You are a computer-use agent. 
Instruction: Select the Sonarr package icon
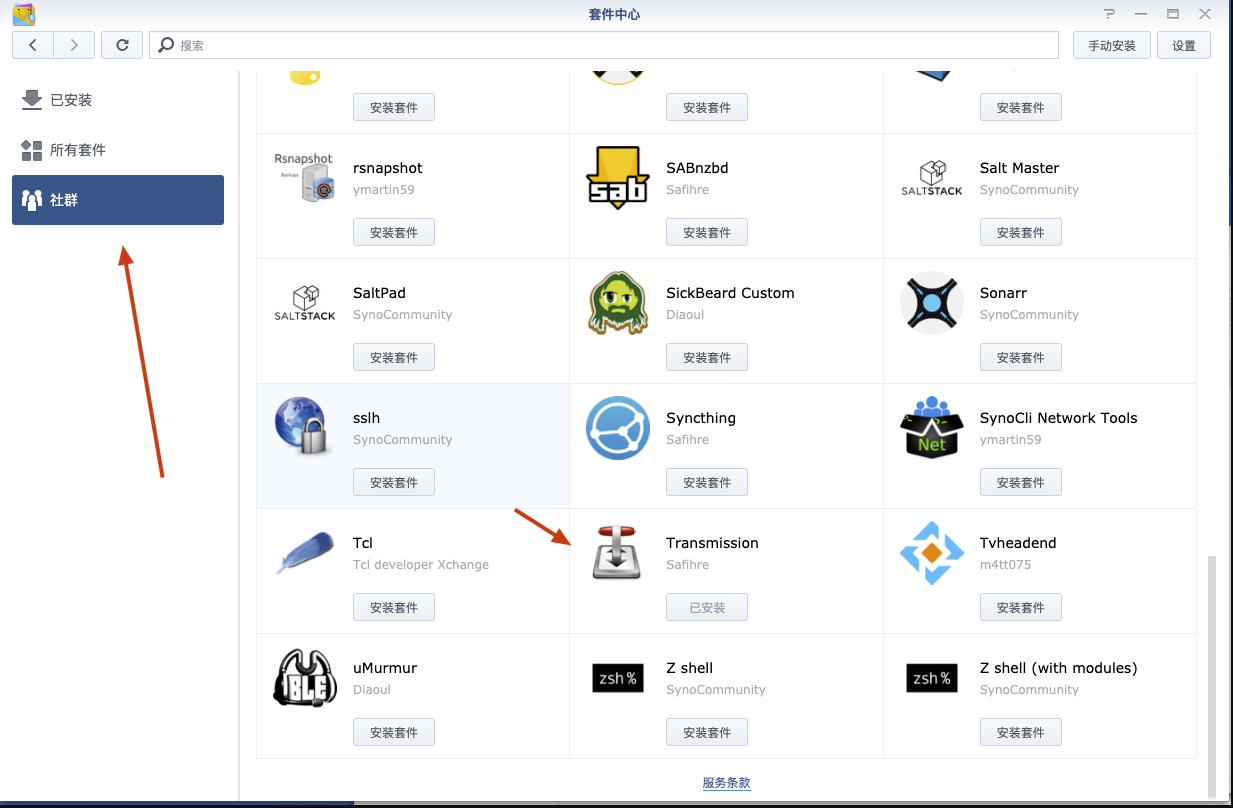coord(931,303)
